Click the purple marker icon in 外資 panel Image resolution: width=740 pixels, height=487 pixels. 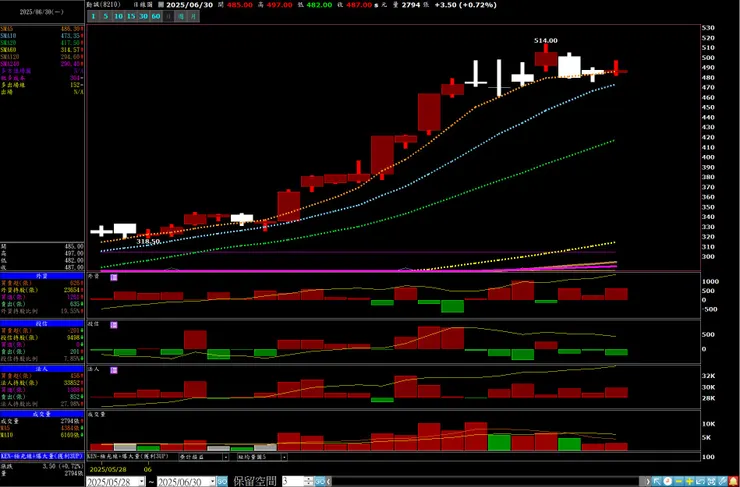tap(114, 277)
